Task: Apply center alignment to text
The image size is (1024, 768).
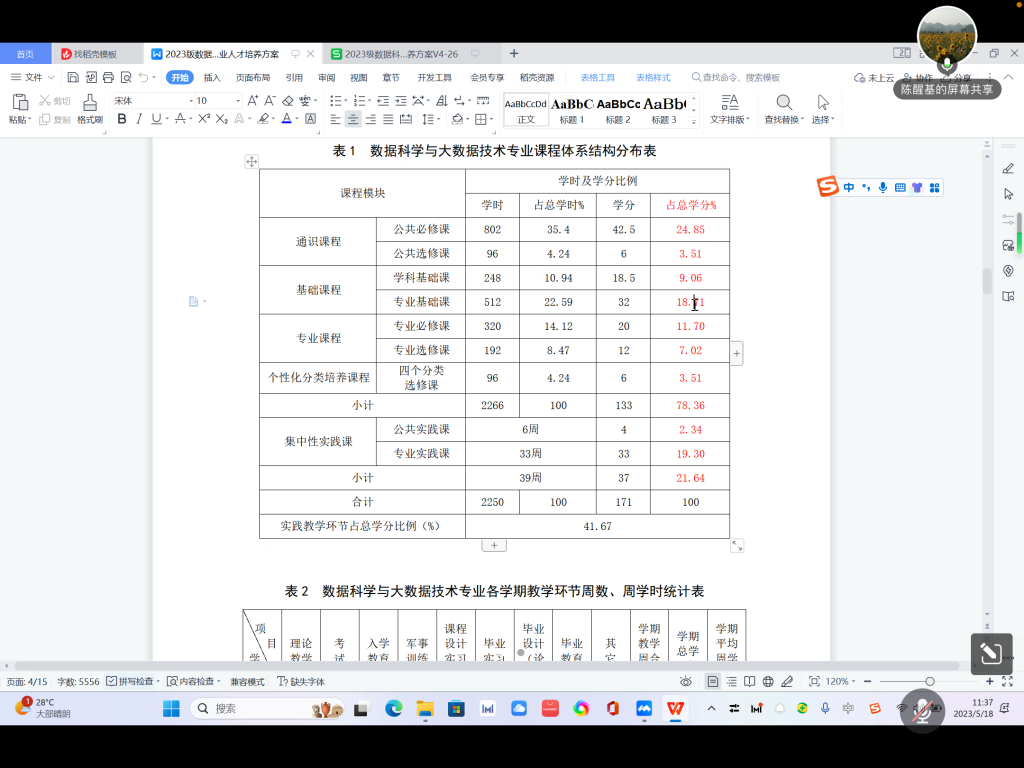Action: point(353,119)
